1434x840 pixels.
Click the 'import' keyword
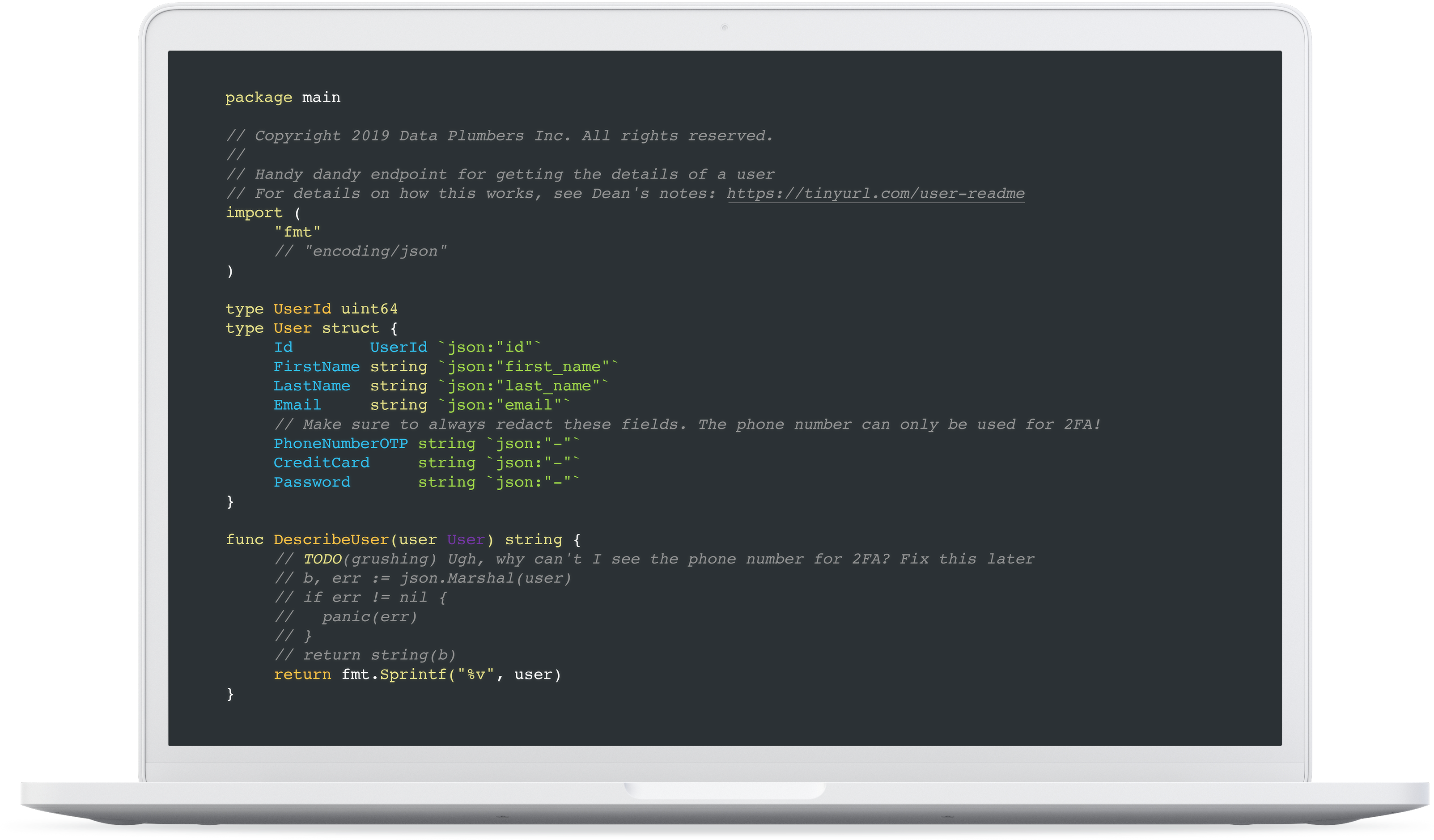254,213
